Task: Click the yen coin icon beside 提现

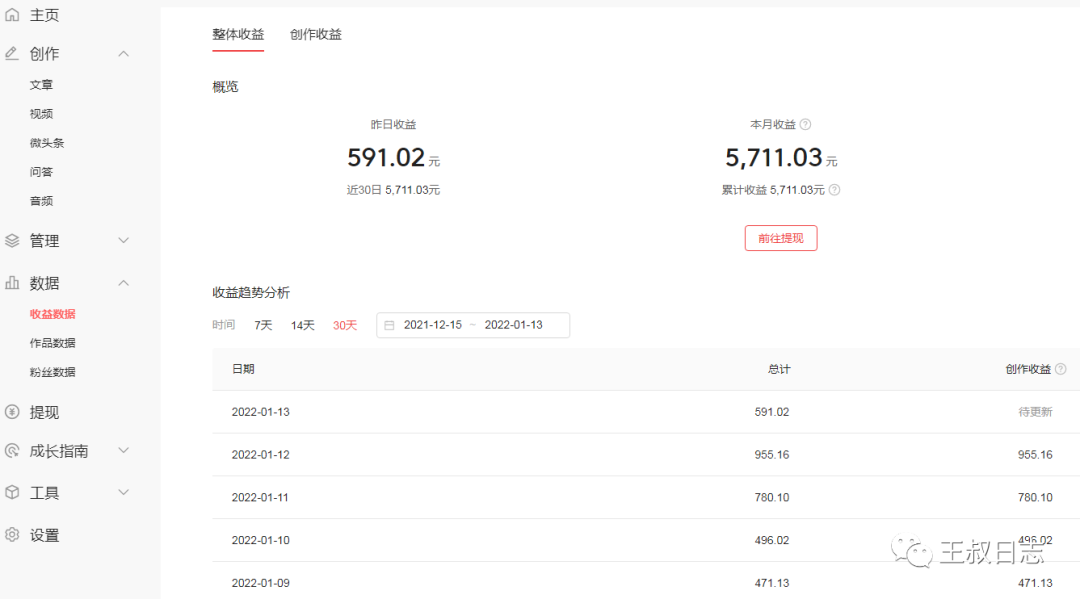Action: (x=12, y=412)
